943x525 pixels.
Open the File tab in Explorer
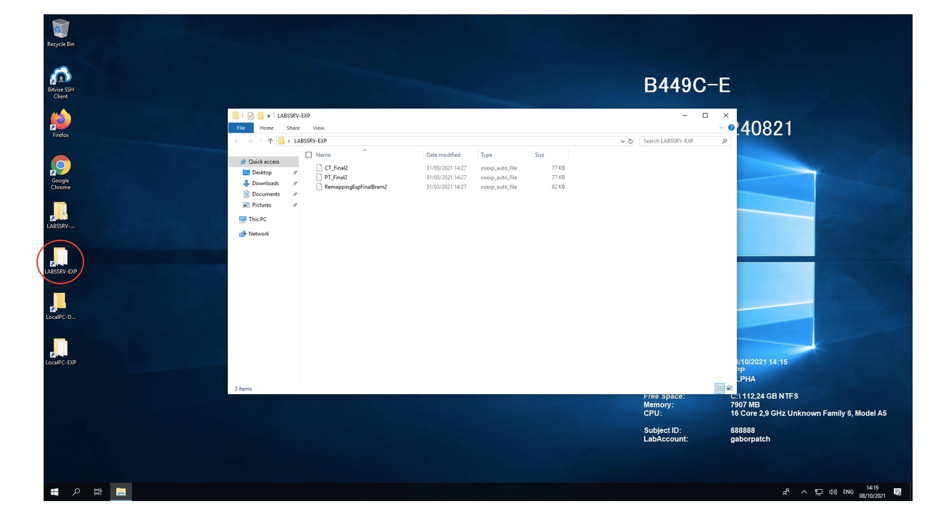pos(241,128)
